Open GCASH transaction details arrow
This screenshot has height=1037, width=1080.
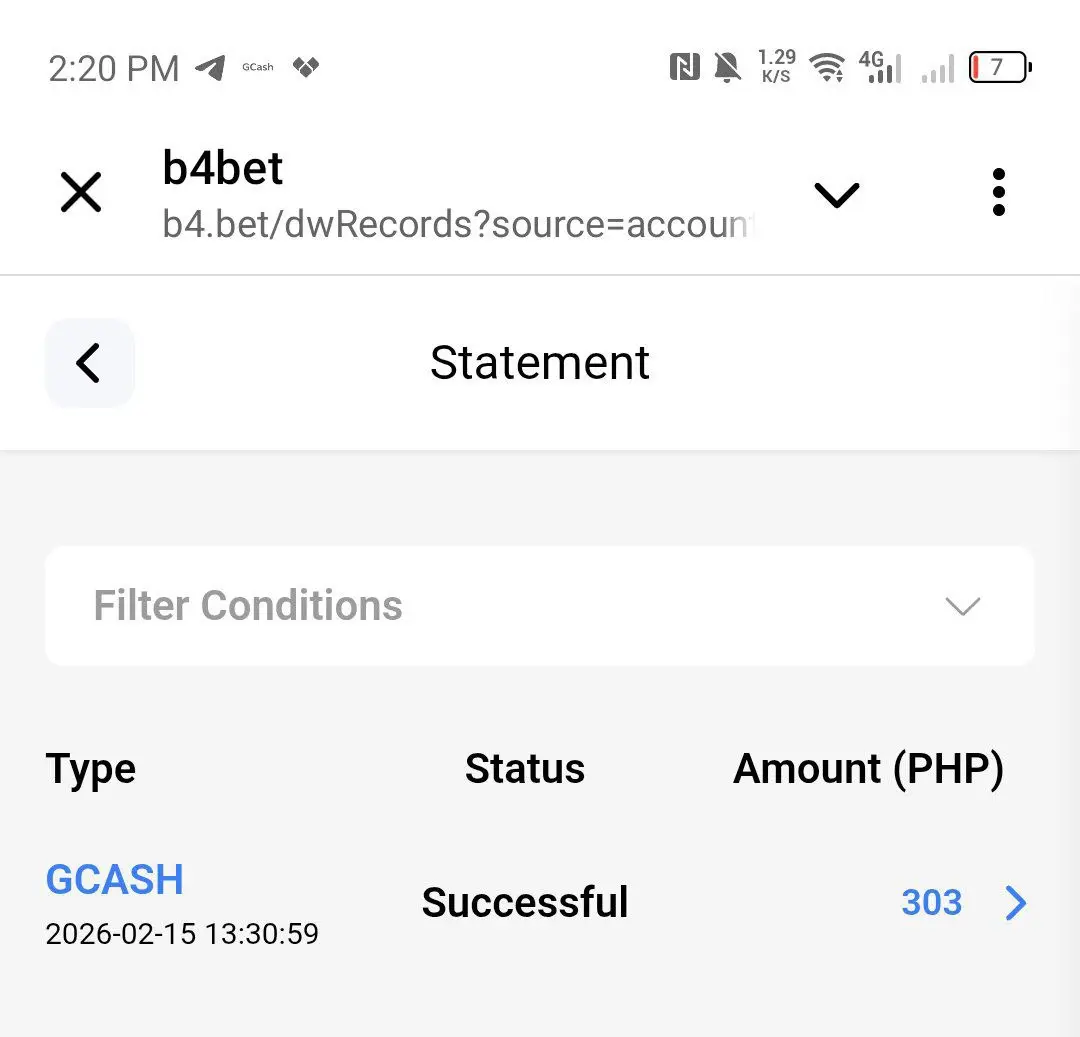tap(1016, 903)
